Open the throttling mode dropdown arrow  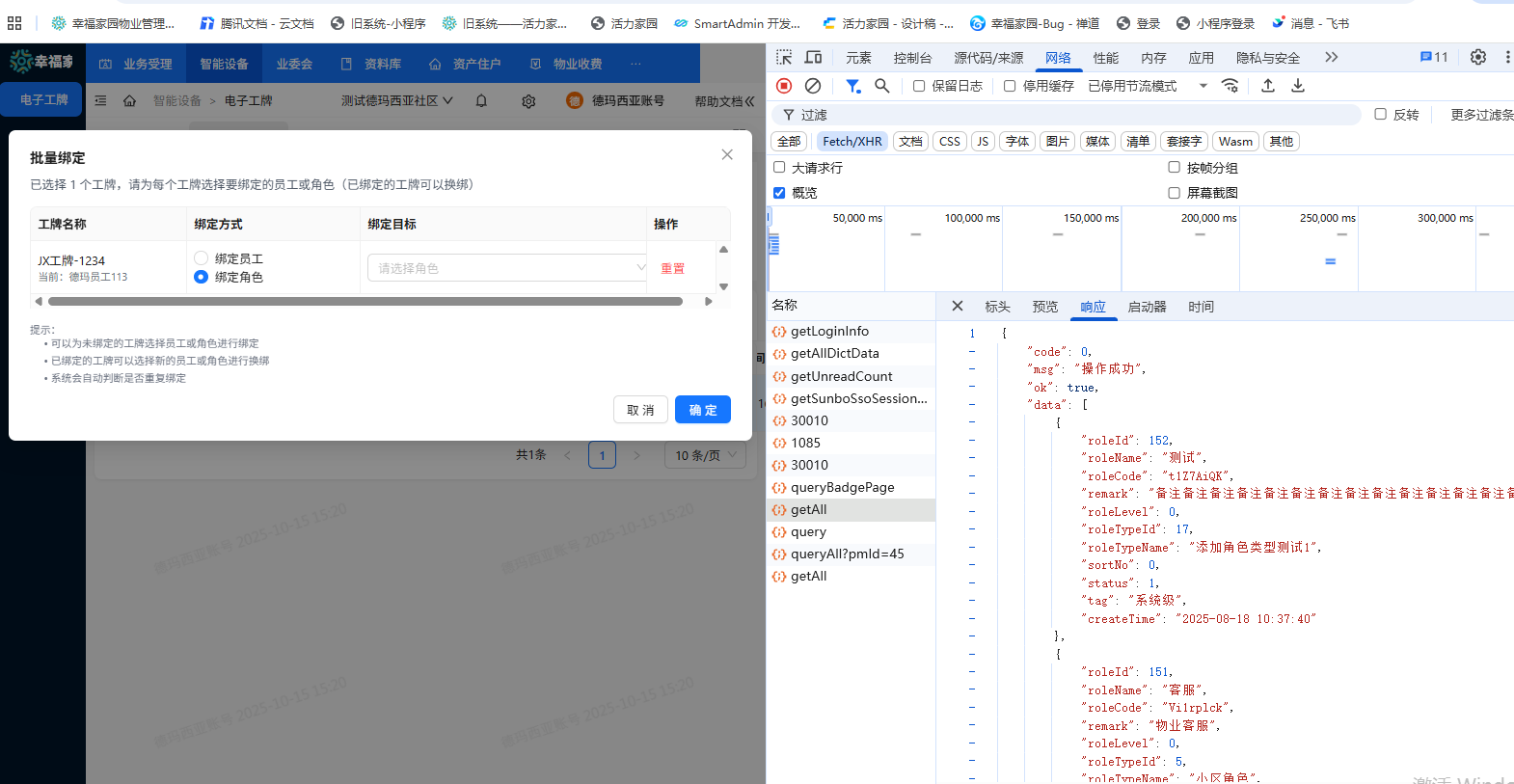coord(1203,86)
